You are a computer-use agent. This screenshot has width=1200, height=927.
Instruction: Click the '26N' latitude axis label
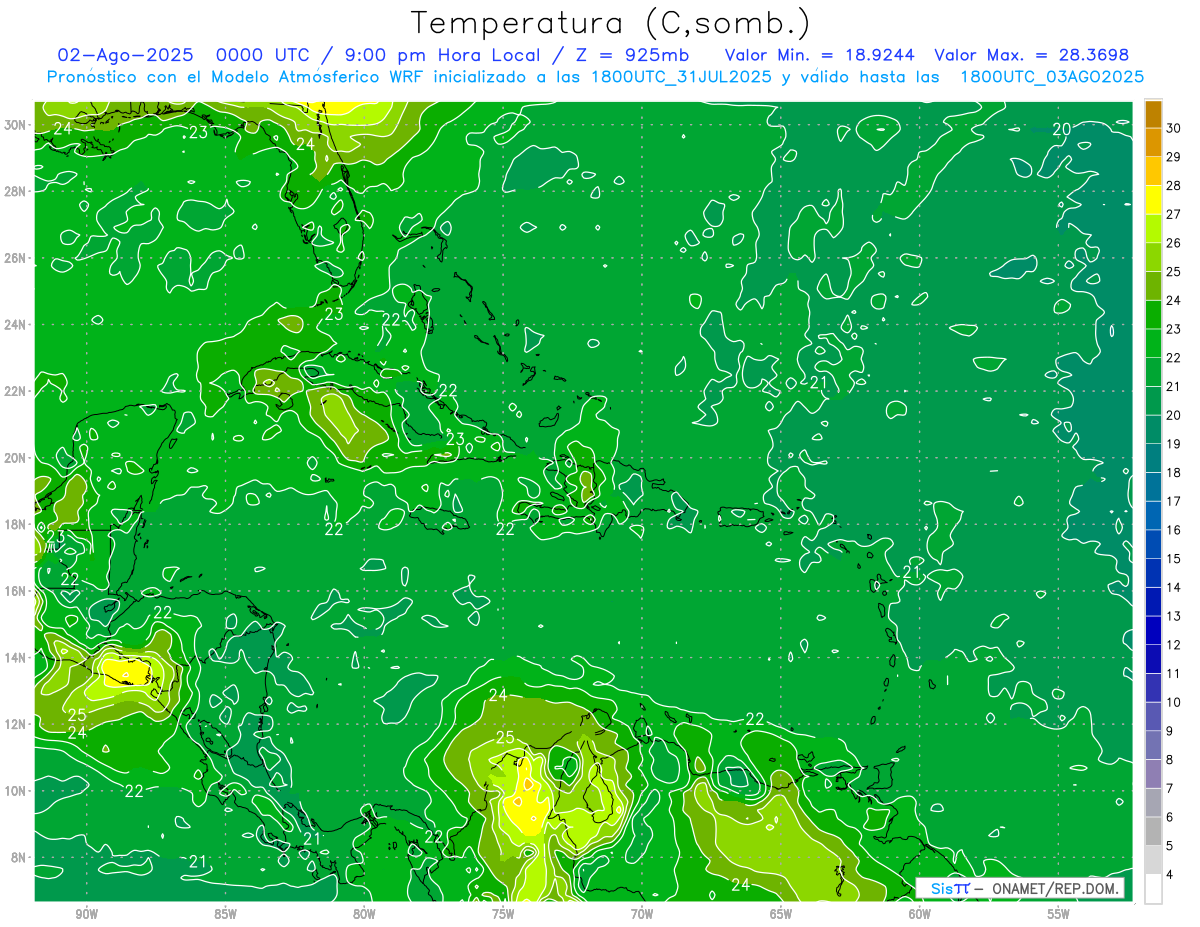(x=17, y=258)
